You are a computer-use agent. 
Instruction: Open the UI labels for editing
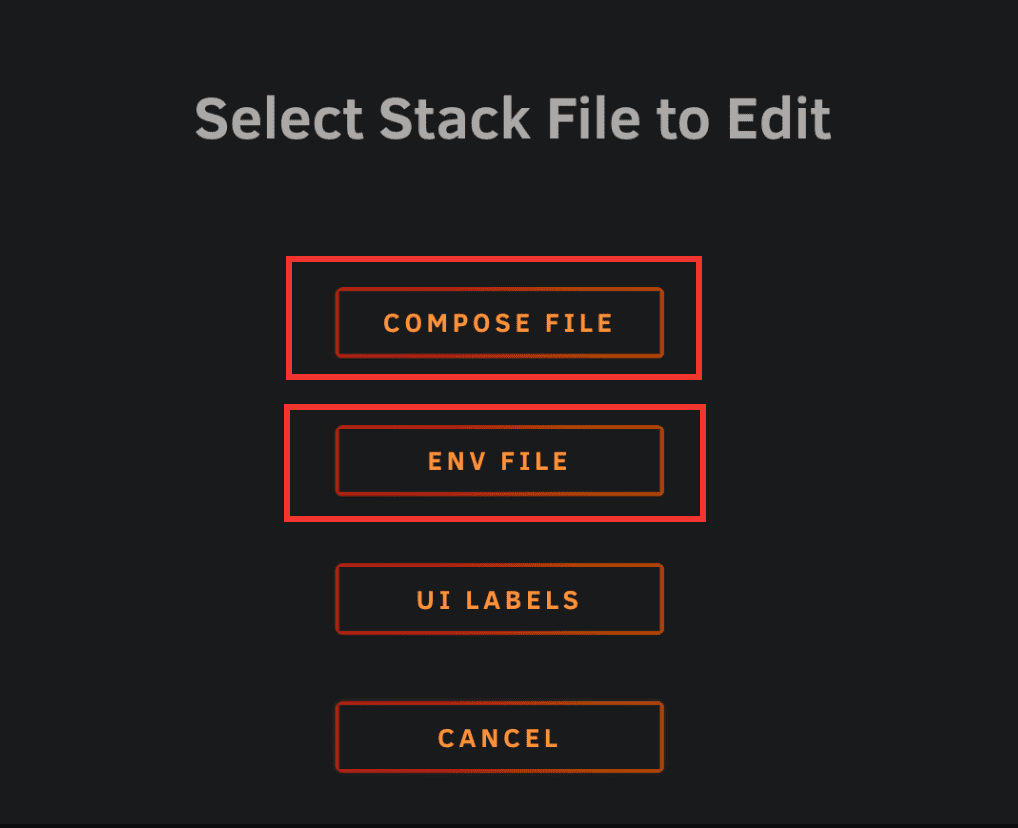coord(499,600)
